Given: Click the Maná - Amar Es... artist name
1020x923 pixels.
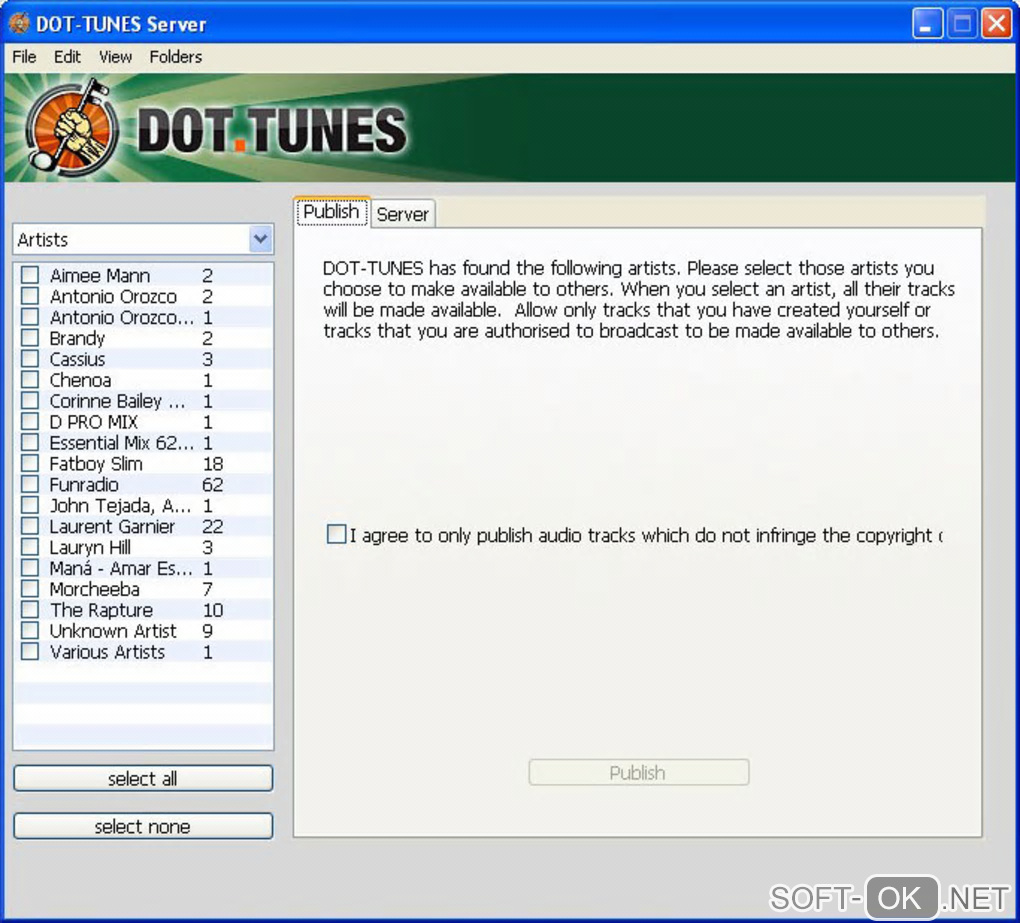Looking at the screenshot, I should pyautogui.click(x=121, y=568).
